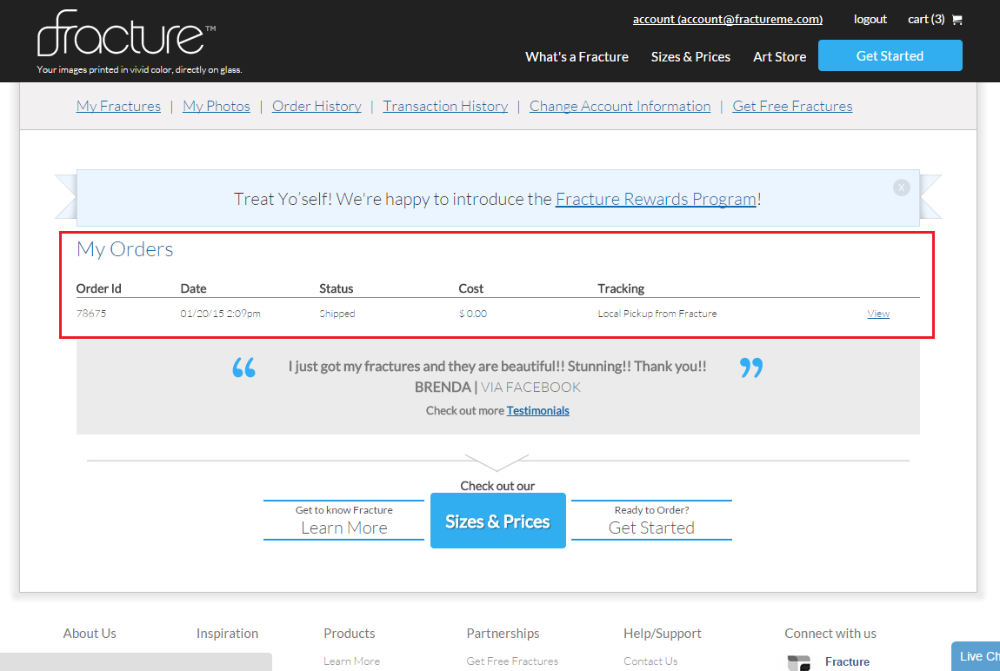1000x671 pixels.
Task: Click Inspiration footer heading
Action: click(227, 633)
